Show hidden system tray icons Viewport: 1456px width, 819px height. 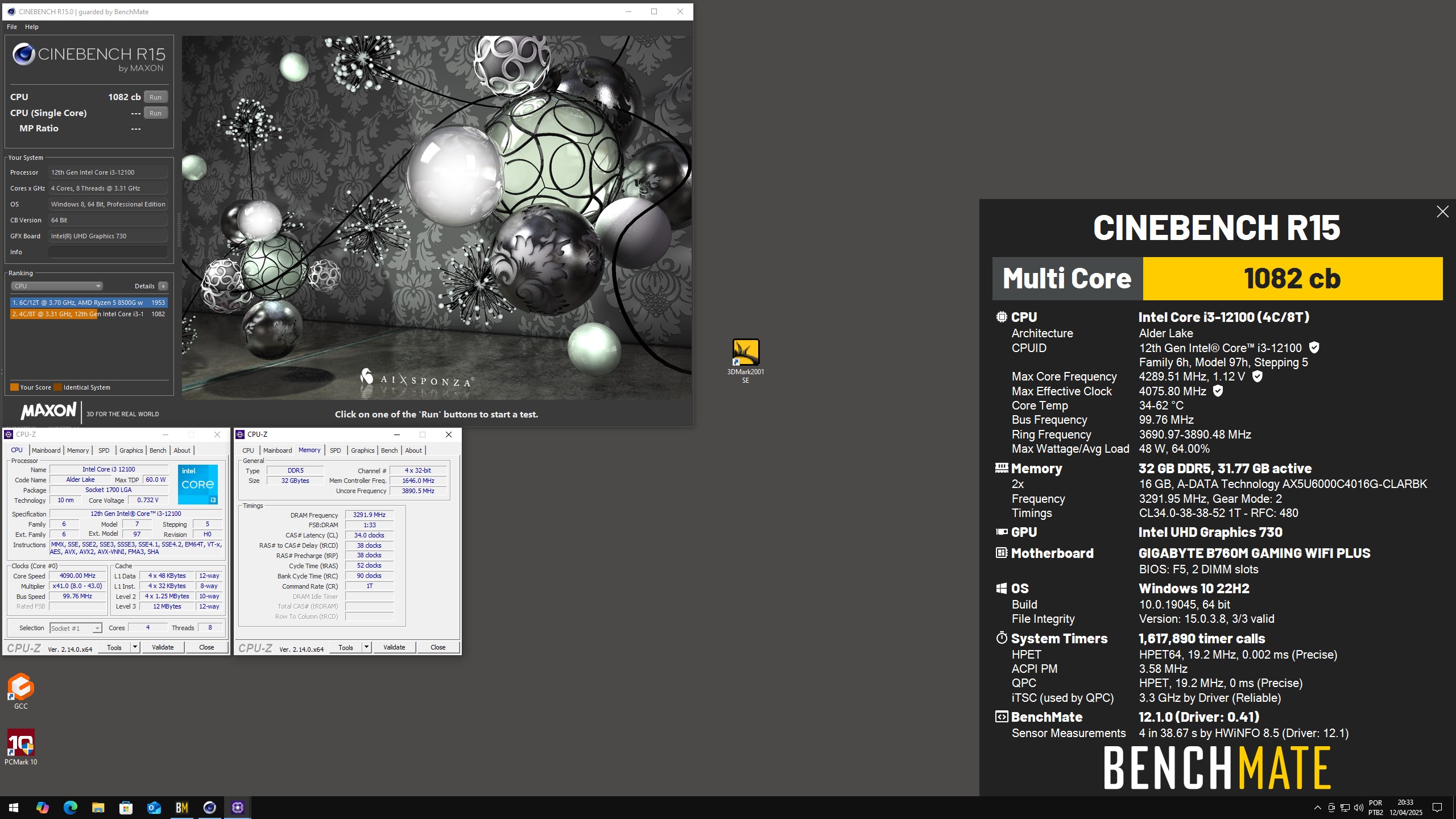point(1317,808)
